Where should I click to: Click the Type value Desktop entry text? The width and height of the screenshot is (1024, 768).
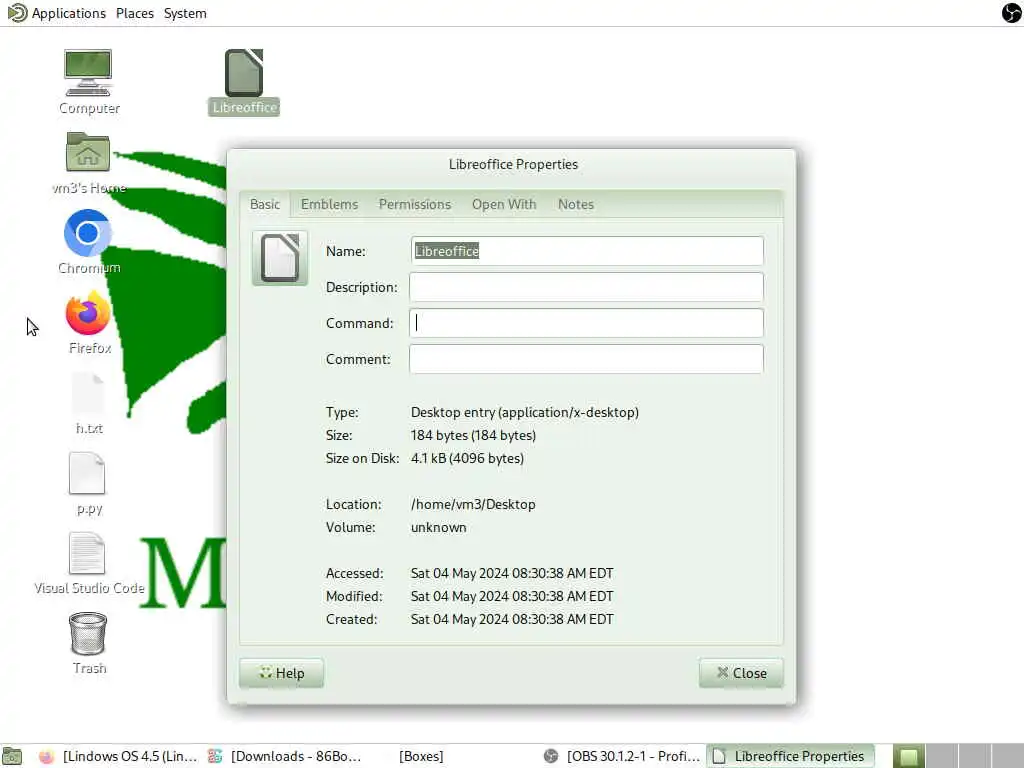pos(524,412)
